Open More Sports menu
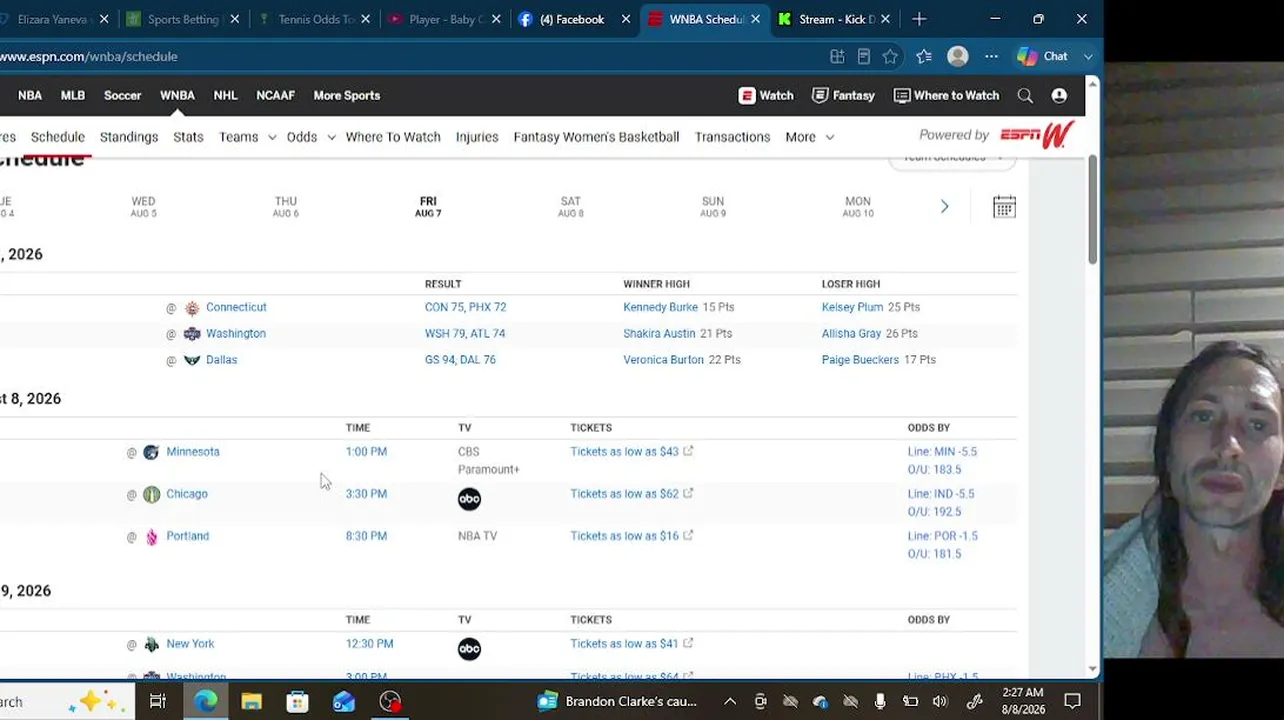The image size is (1284, 720). (347, 95)
